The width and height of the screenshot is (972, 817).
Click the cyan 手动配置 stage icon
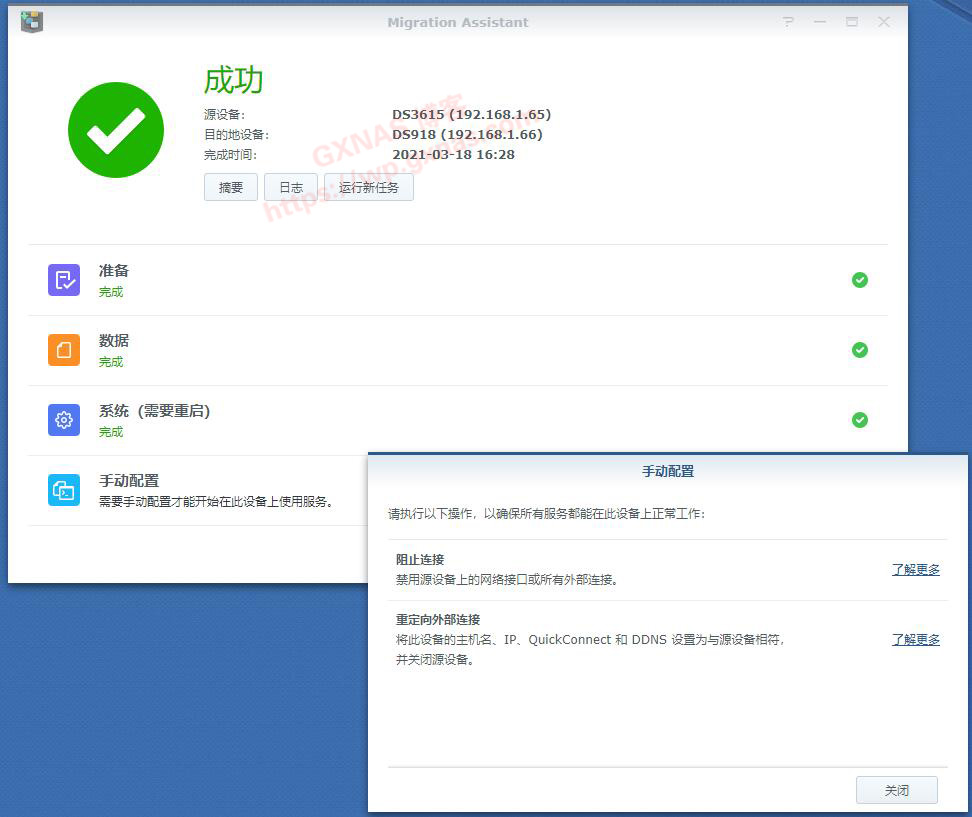click(64, 490)
